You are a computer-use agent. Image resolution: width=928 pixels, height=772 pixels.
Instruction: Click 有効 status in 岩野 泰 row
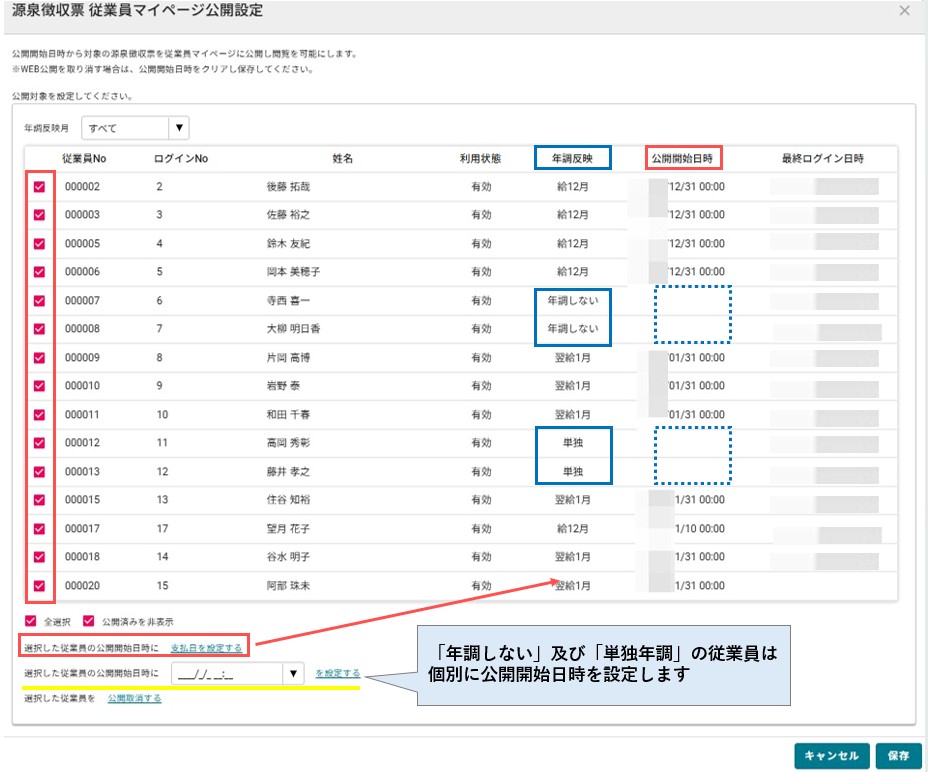pyautogui.click(x=481, y=386)
